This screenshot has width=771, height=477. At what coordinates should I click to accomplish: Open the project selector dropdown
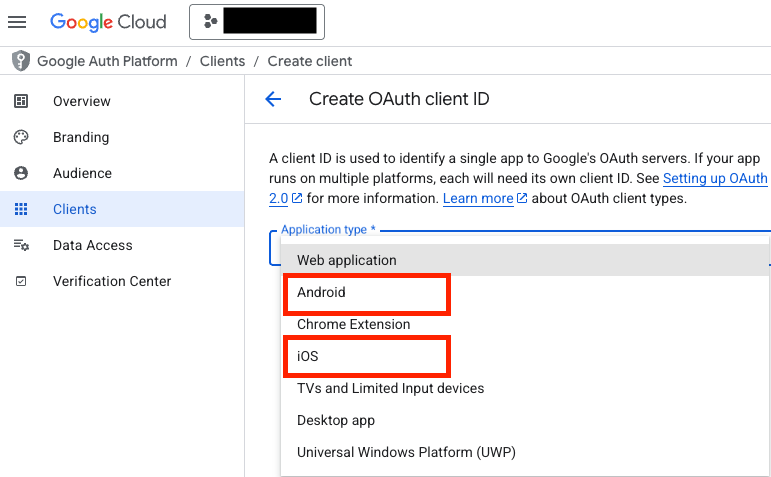coord(256,21)
